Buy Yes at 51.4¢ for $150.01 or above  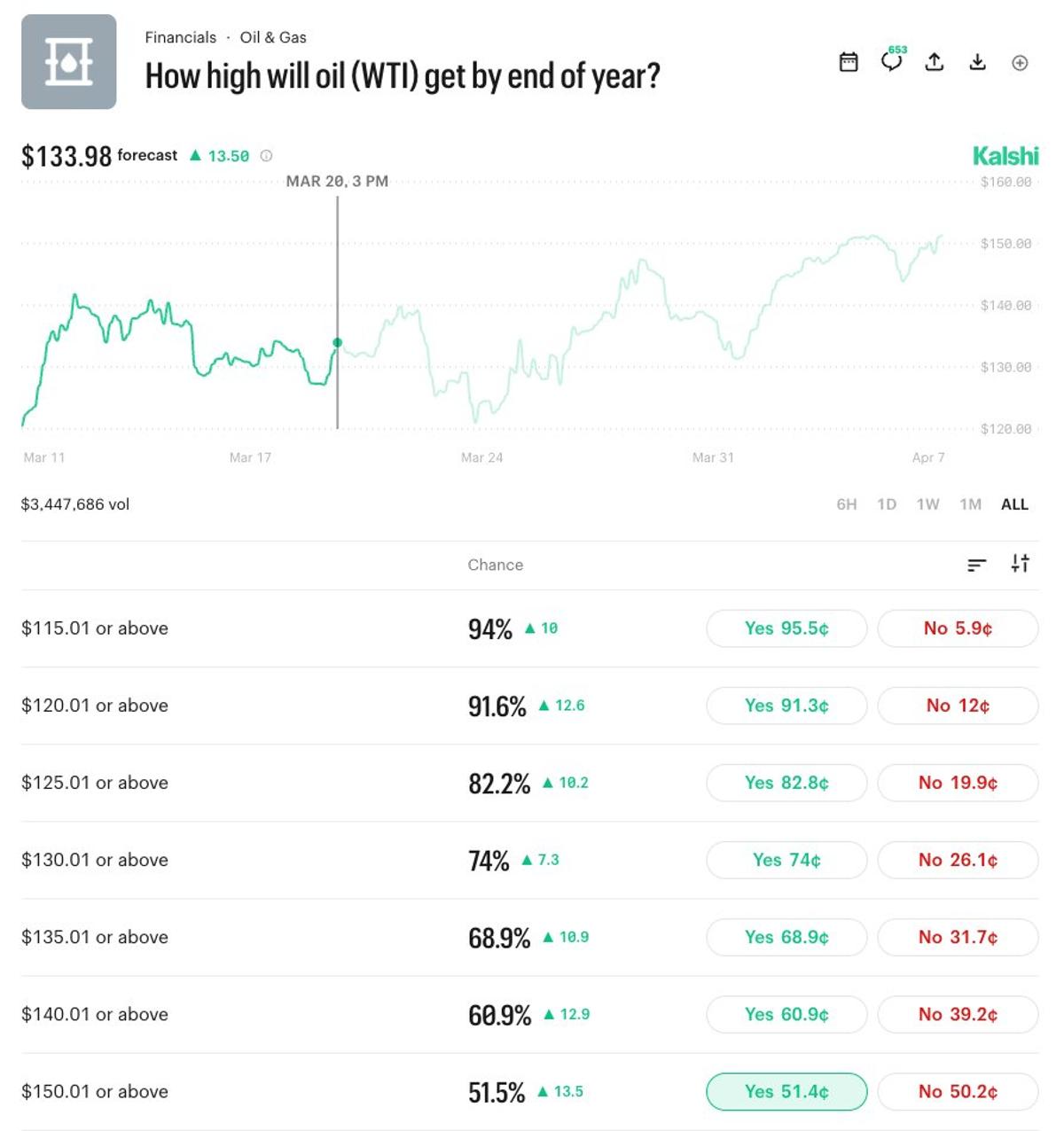point(786,1092)
